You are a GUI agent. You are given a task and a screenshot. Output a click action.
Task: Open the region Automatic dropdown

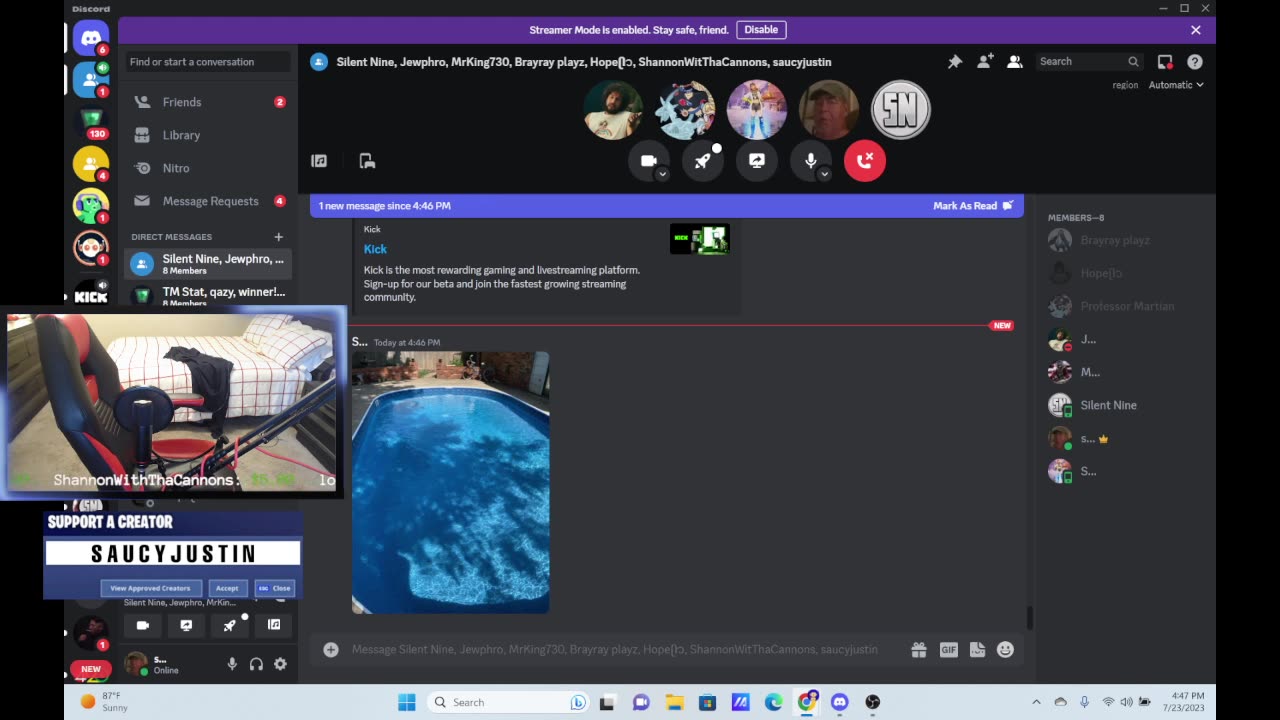coord(1176,85)
